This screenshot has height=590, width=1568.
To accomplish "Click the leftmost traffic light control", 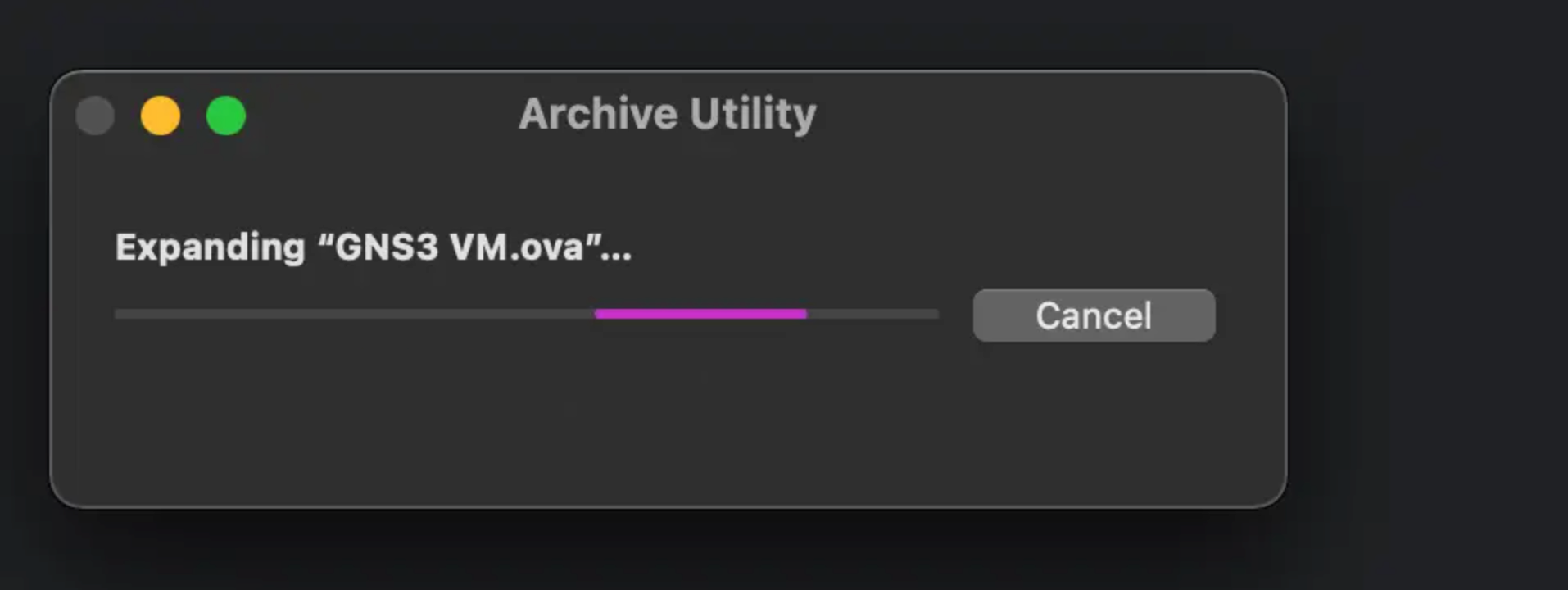I will [x=94, y=116].
